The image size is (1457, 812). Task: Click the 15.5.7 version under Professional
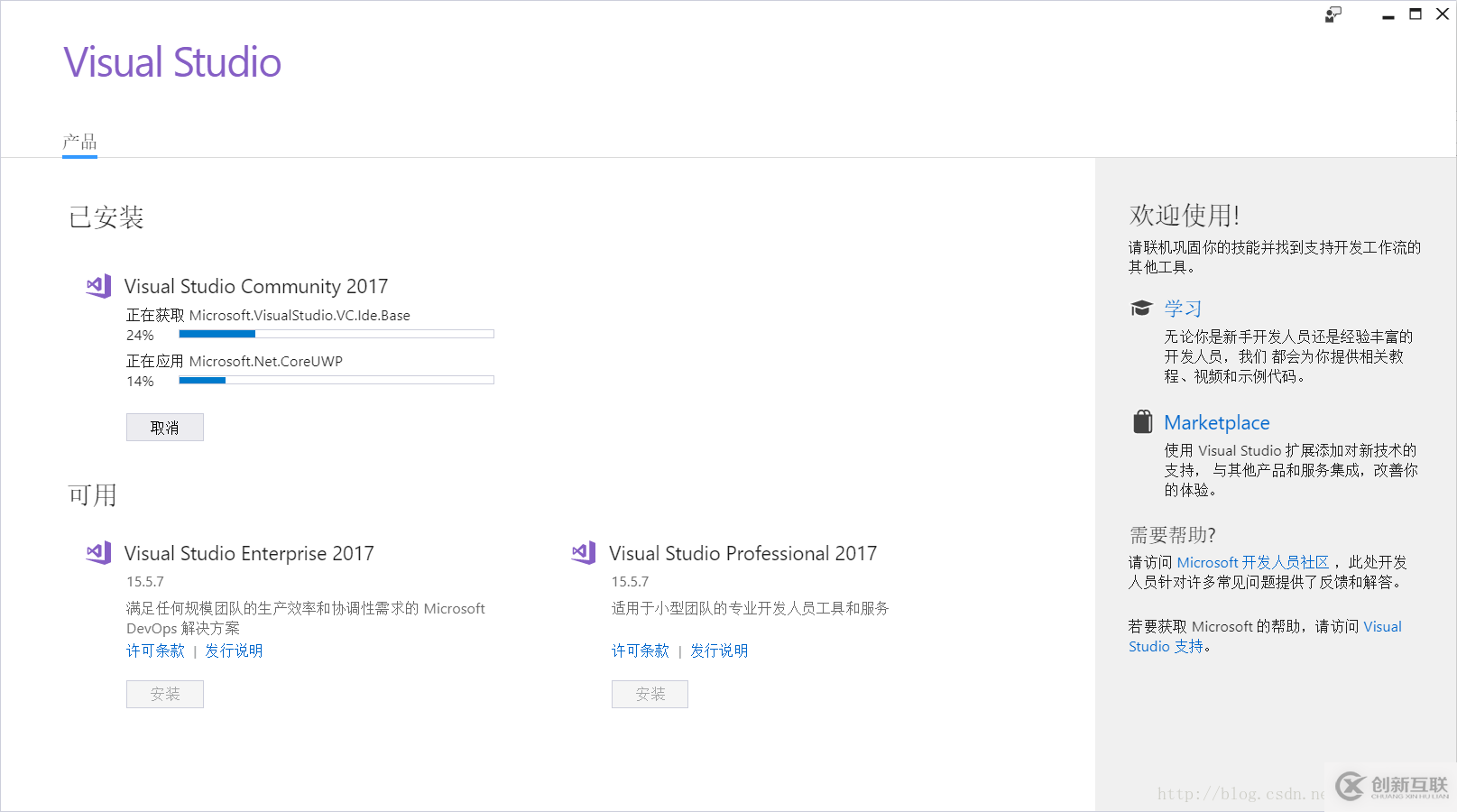pyautogui.click(x=630, y=582)
